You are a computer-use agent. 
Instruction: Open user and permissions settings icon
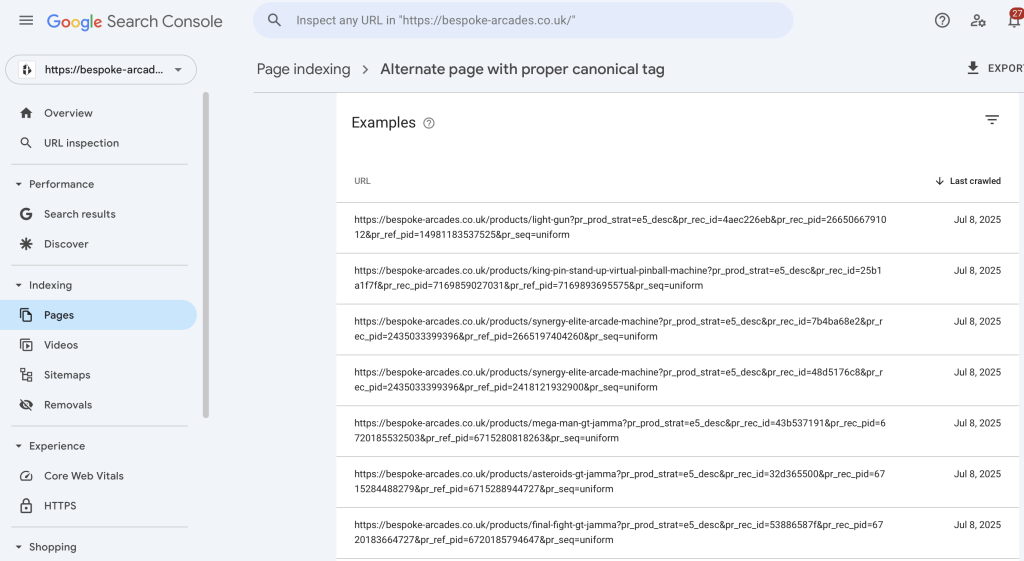tap(978, 20)
